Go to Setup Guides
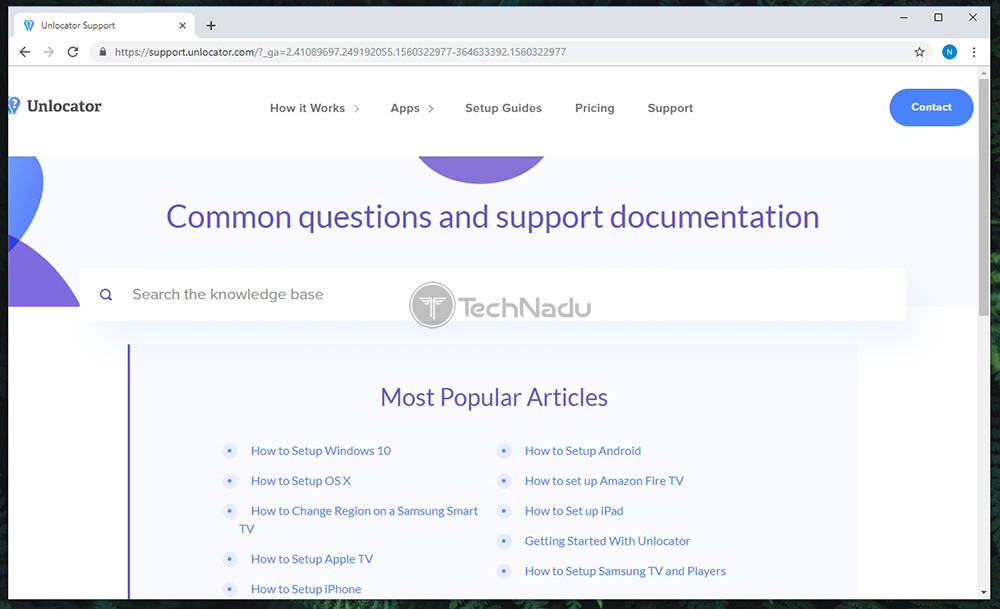Image resolution: width=1000 pixels, height=609 pixels. [x=503, y=108]
